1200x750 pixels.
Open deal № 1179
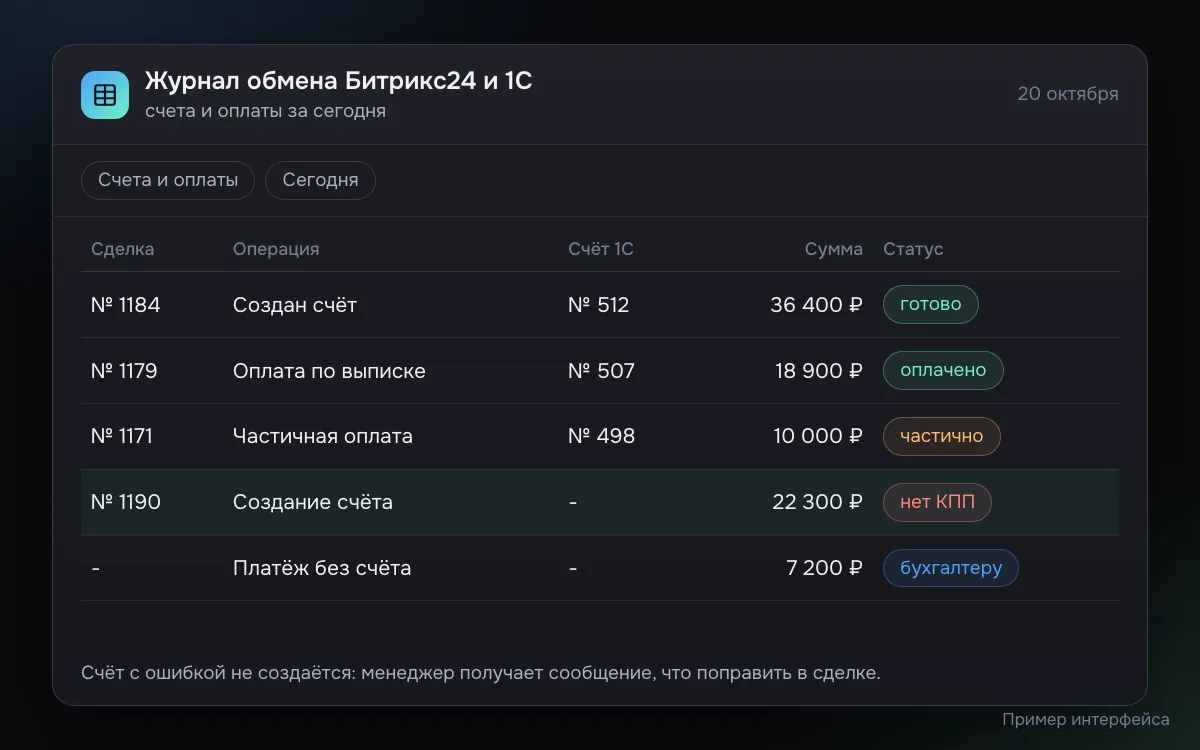point(124,371)
